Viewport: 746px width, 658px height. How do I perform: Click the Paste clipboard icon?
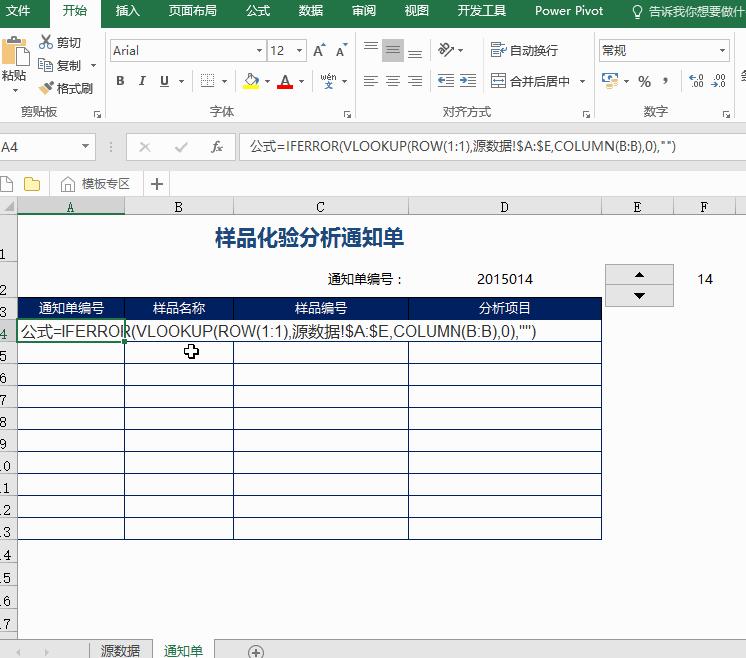pos(15,51)
